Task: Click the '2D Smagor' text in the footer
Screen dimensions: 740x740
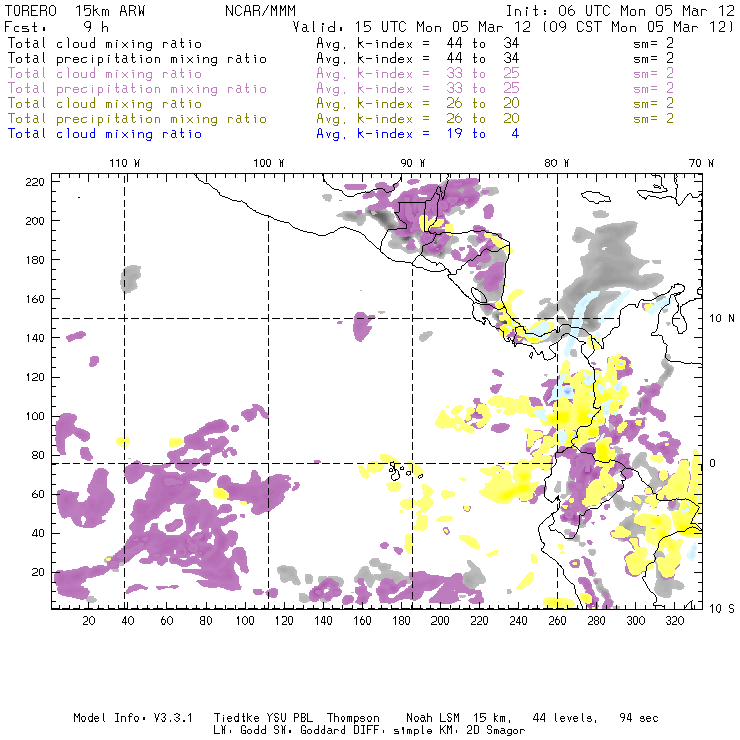Action: click(x=496, y=731)
